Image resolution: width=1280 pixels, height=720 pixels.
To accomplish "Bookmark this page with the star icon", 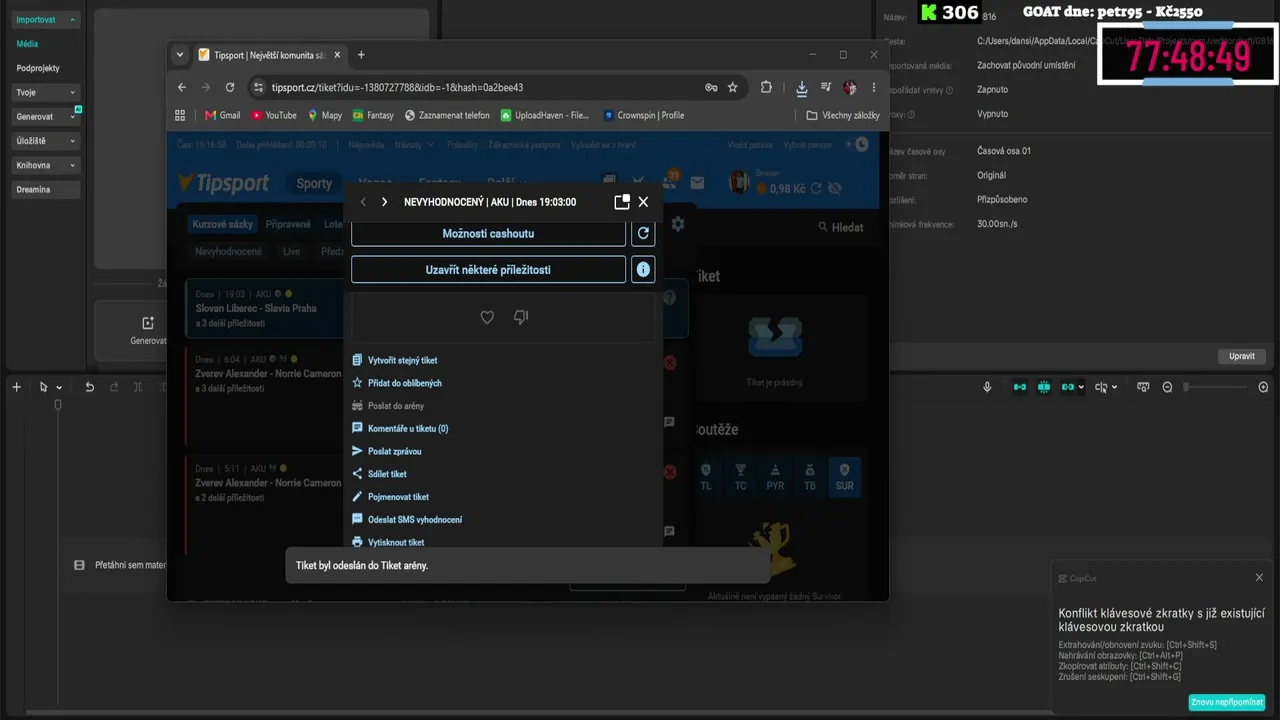I will click(732, 88).
